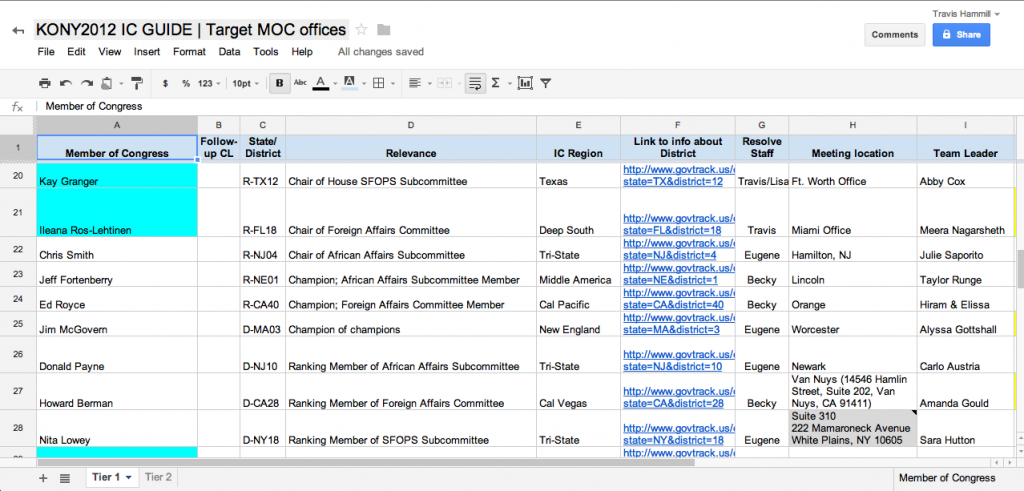1024x491 pixels.
Task: Switch to the Tier 2 sheet tab
Action: (158, 477)
